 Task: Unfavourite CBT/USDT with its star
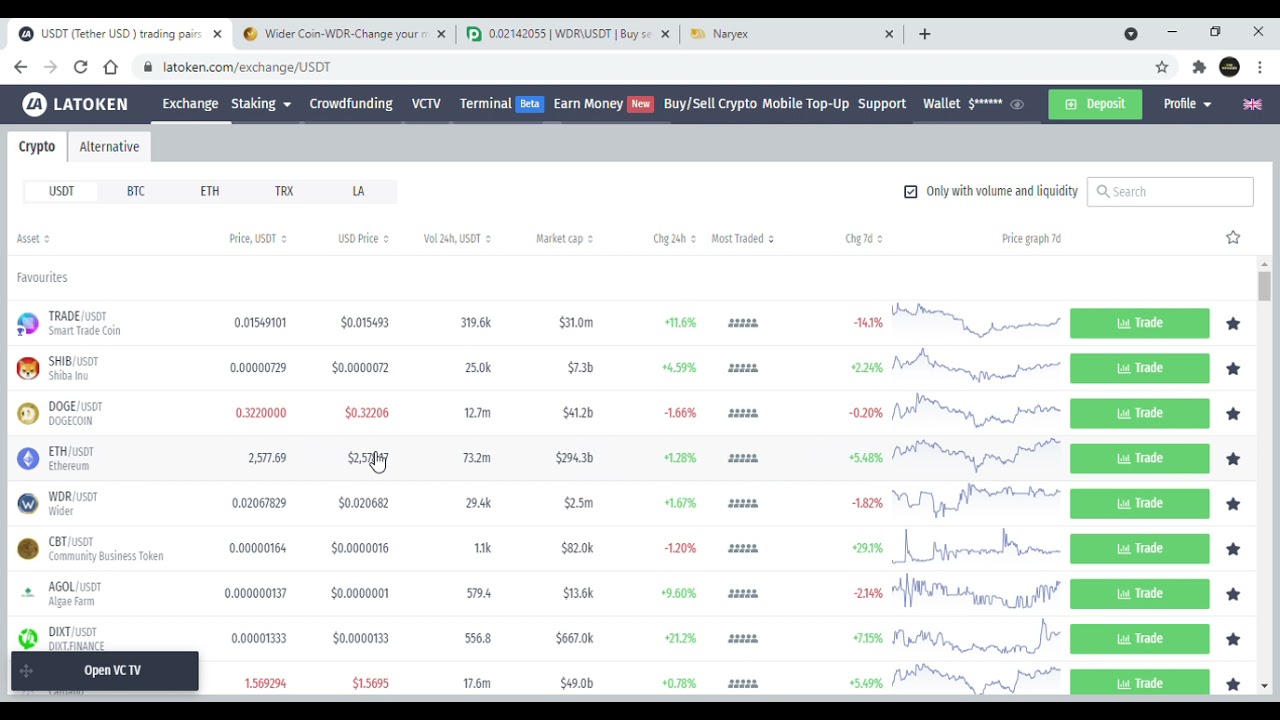click(1233, 548)
